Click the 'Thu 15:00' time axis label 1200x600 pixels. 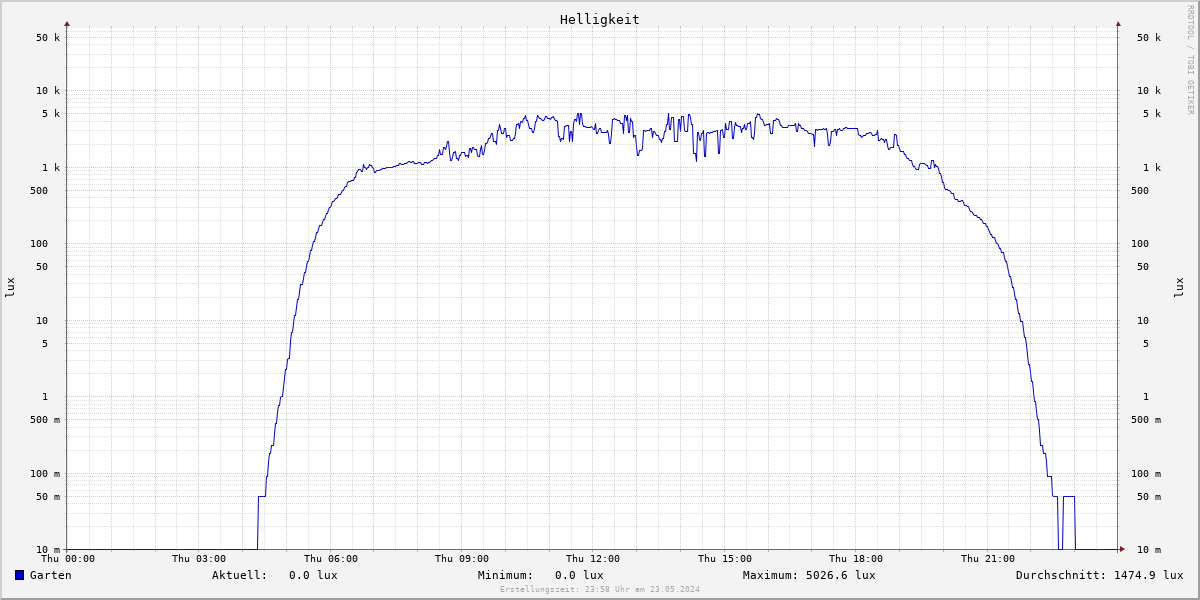(725, 559)
